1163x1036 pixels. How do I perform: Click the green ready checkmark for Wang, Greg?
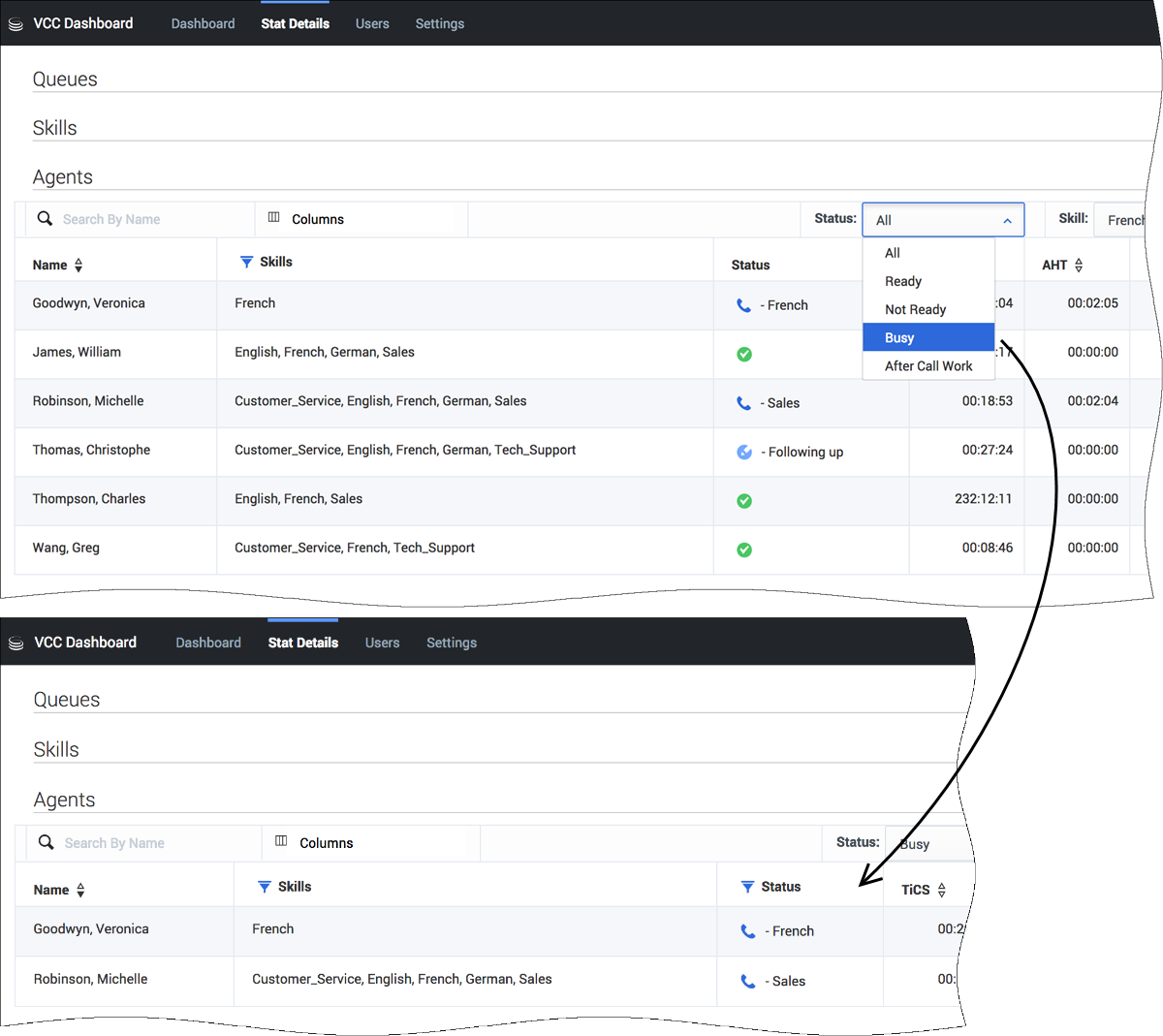tap(744, 549)
